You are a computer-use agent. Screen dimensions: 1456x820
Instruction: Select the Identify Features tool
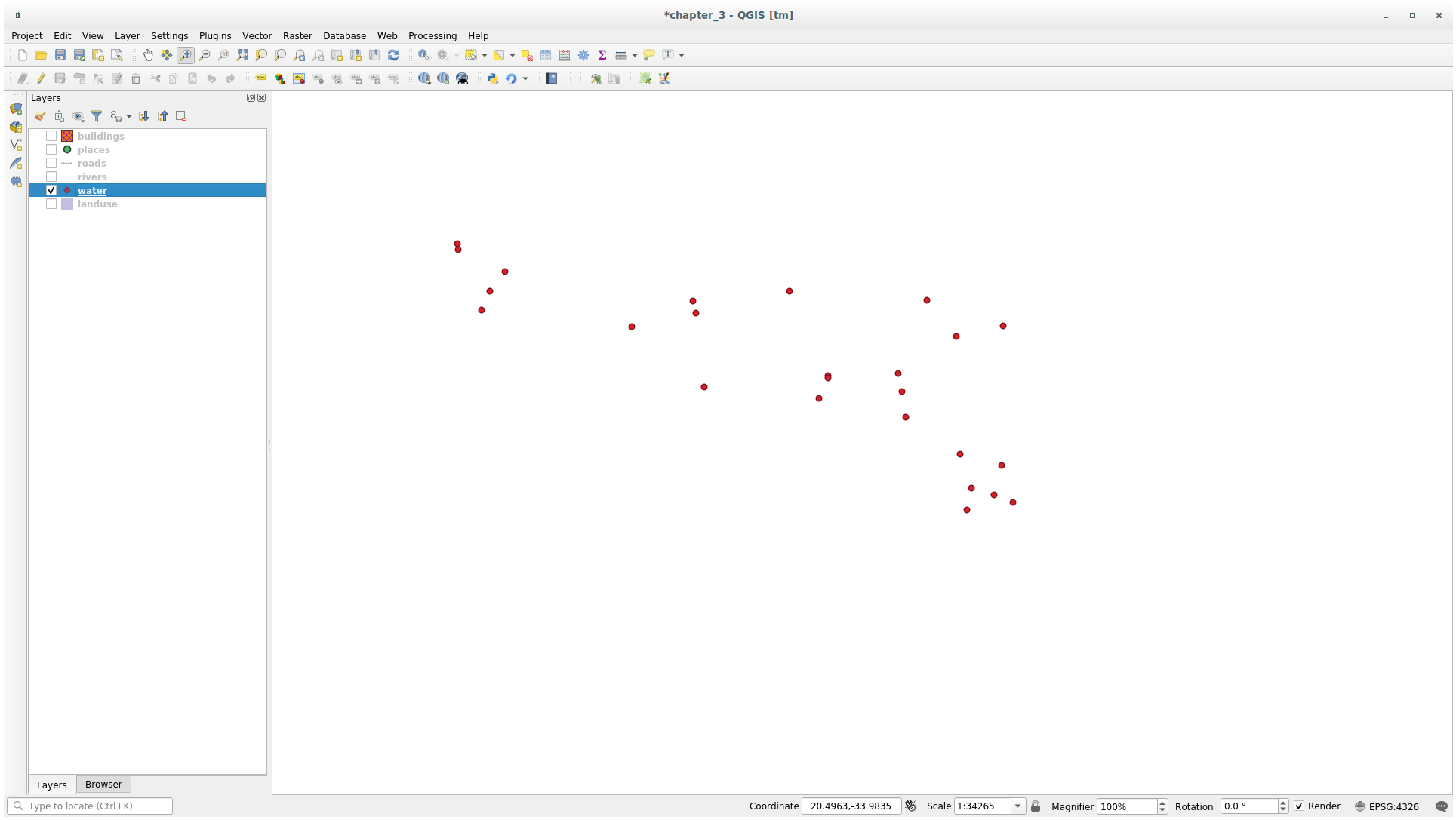[x=424, y=55]
